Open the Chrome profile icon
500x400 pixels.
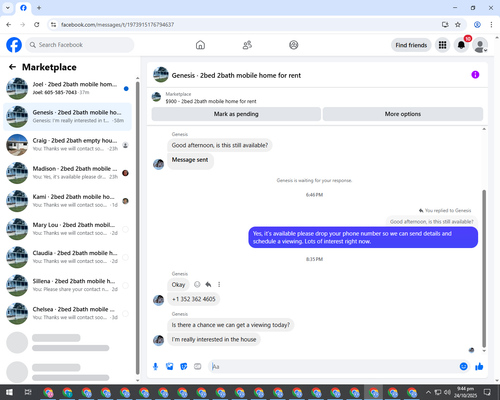click(477, 25)
